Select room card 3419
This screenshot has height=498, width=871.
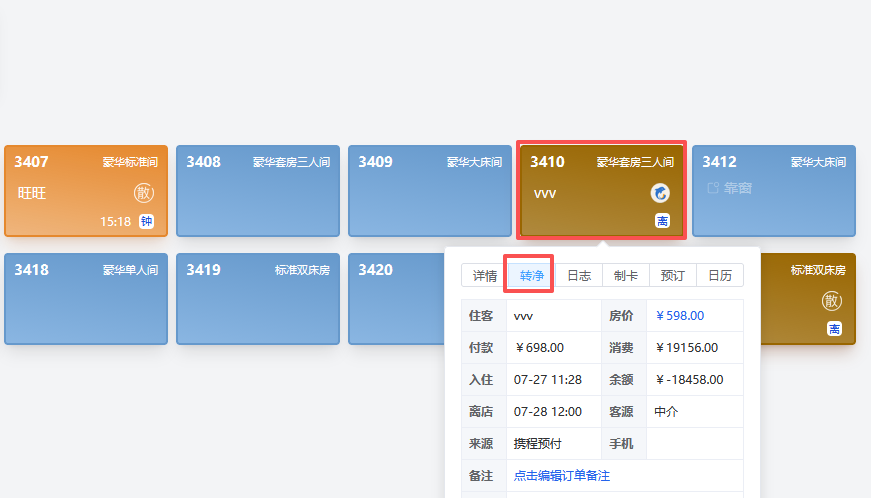[258, 299]
